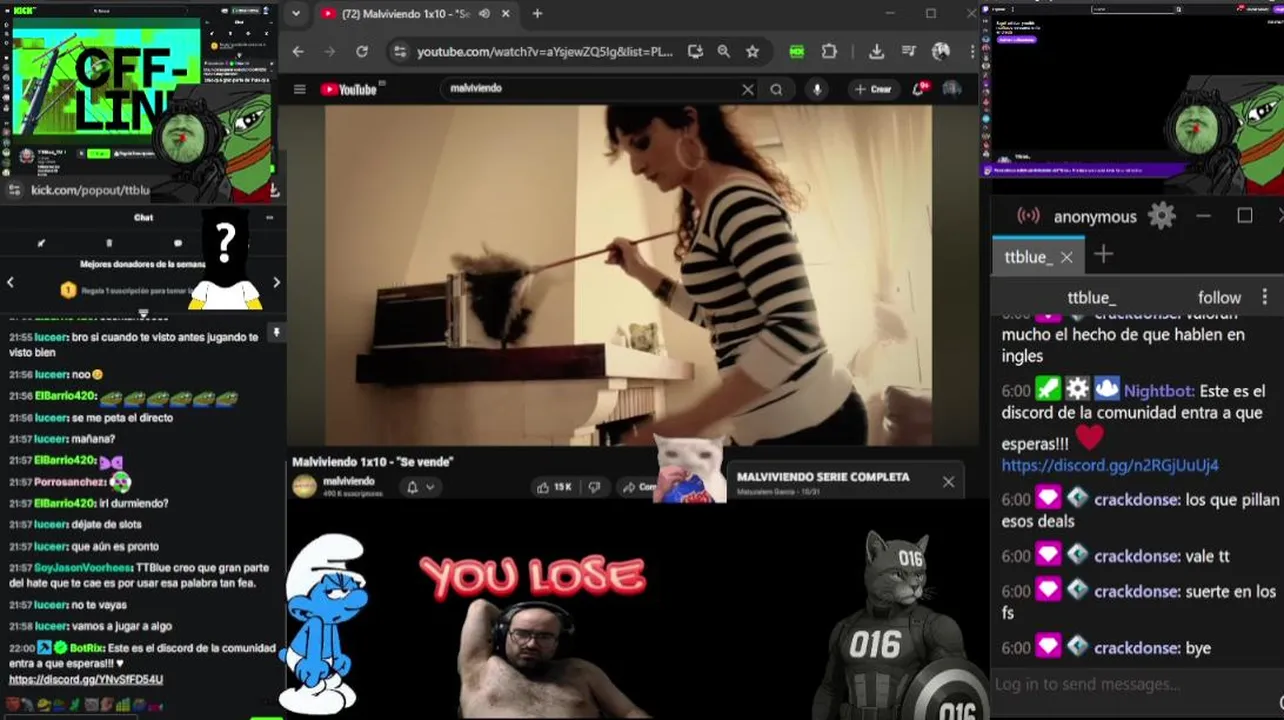Collapse the top donors panel arrow

(x=143, y=312)
